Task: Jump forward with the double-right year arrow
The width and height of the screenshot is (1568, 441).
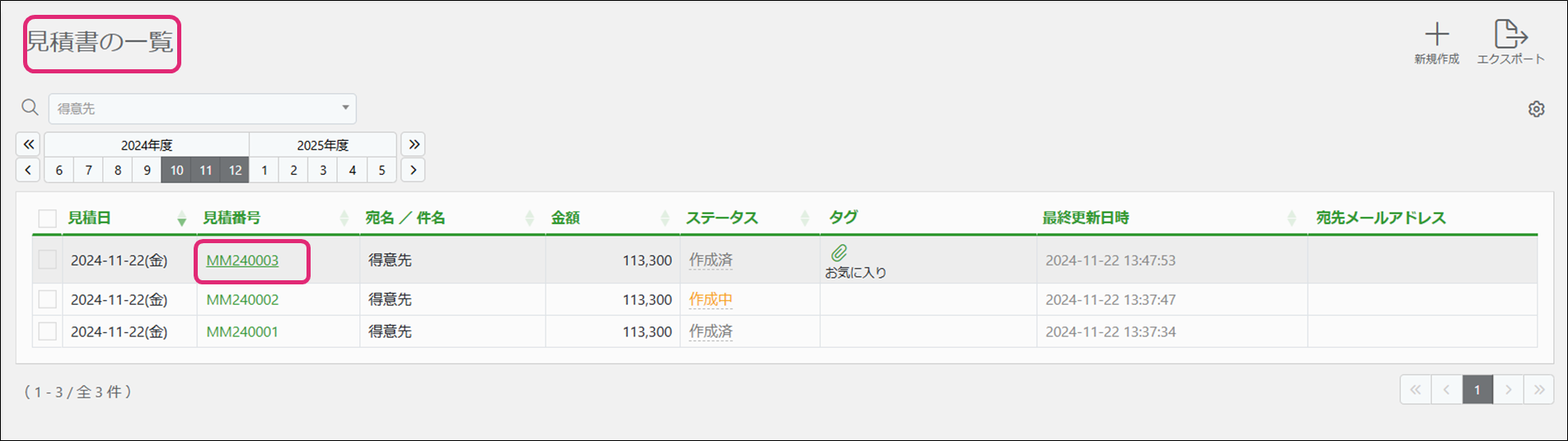Action: pos(414,144)
